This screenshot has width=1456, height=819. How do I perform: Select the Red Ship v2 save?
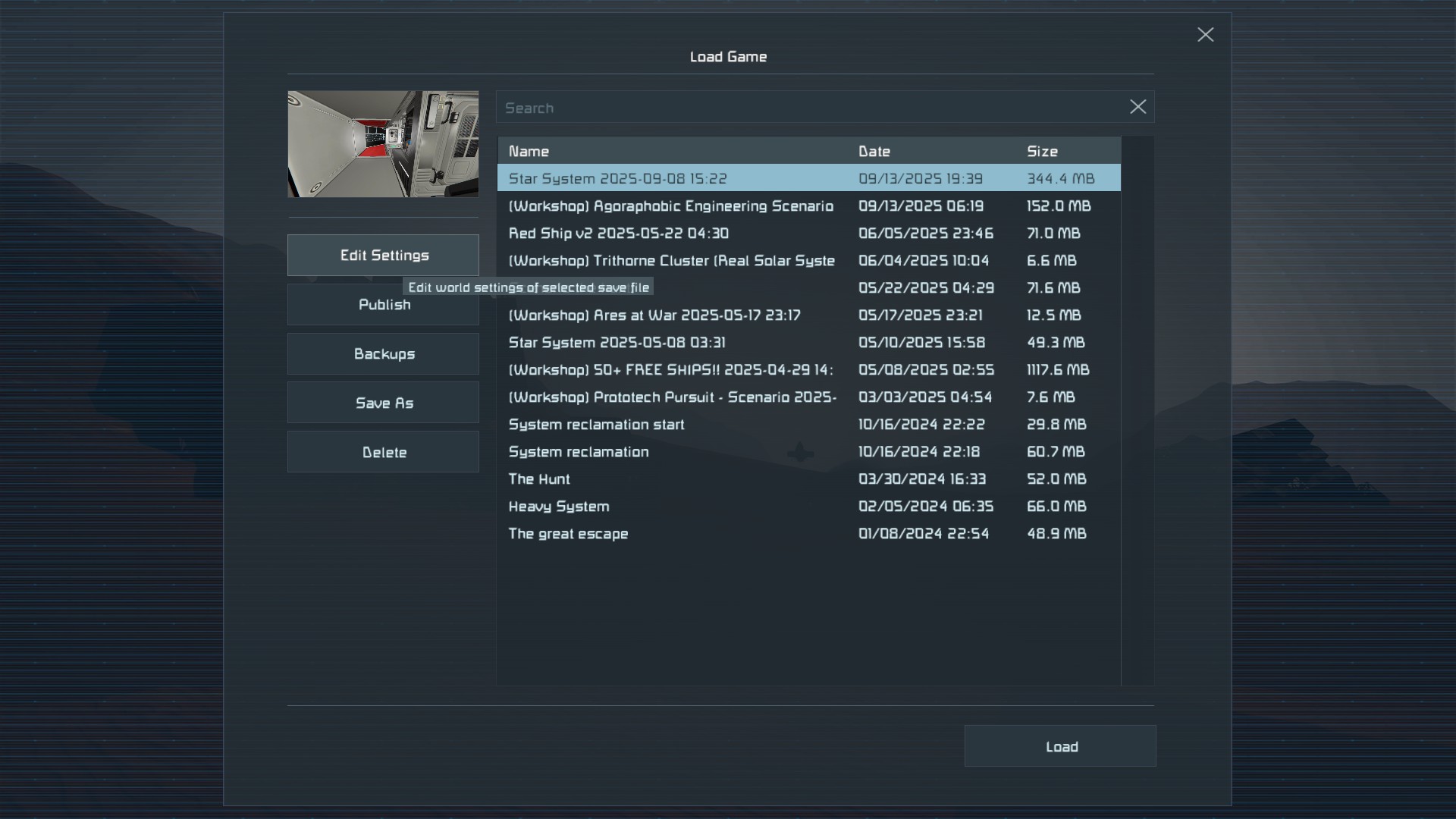(618, 233)
